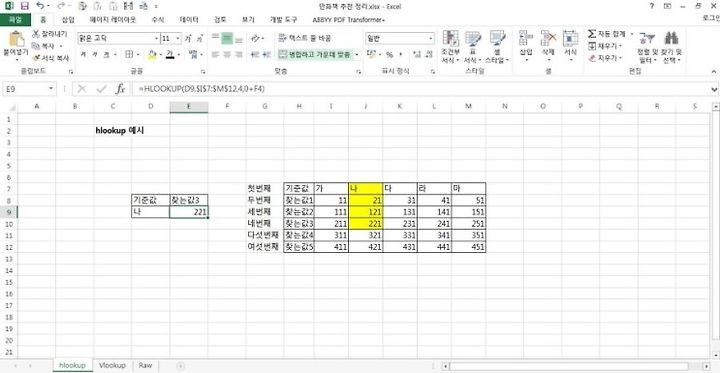Open the Cell Styles gallery
The height and width of the screenshot is (373, 720).
pos(497,46)
